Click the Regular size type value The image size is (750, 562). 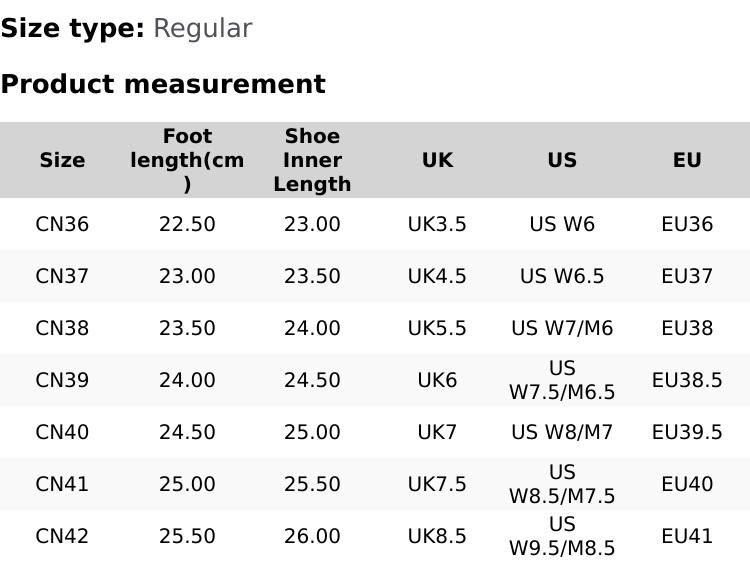click(202, 28)
